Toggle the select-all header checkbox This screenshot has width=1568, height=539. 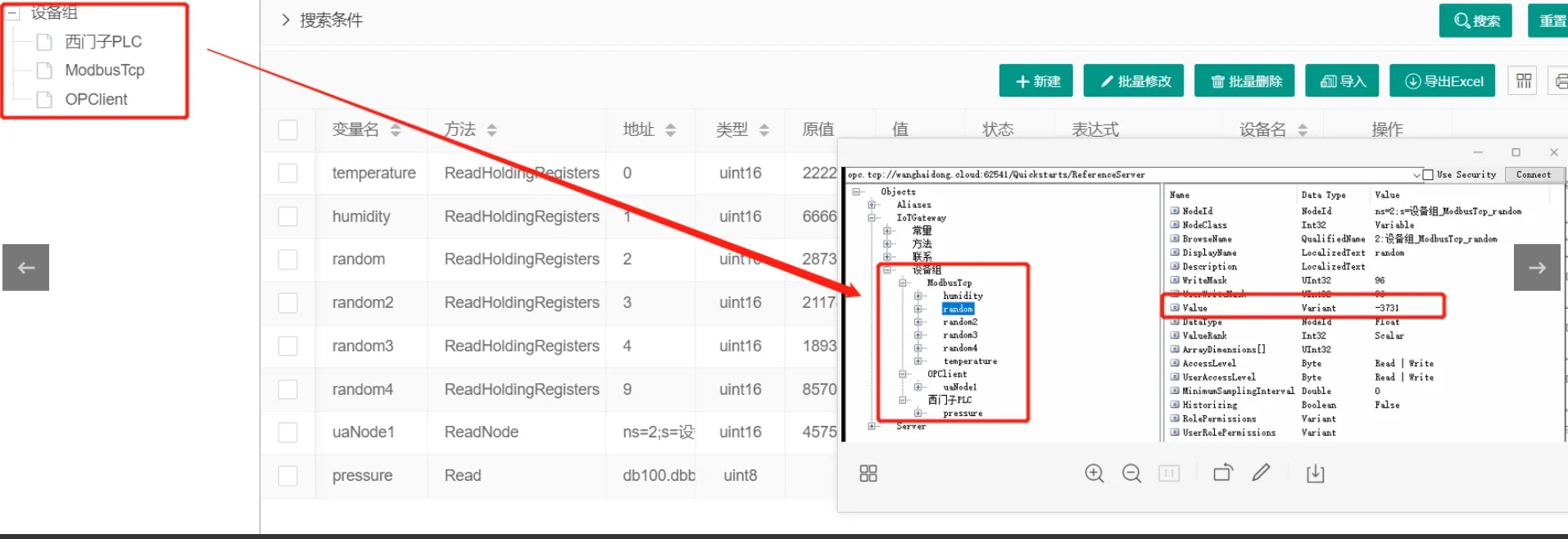click(288, 129)
